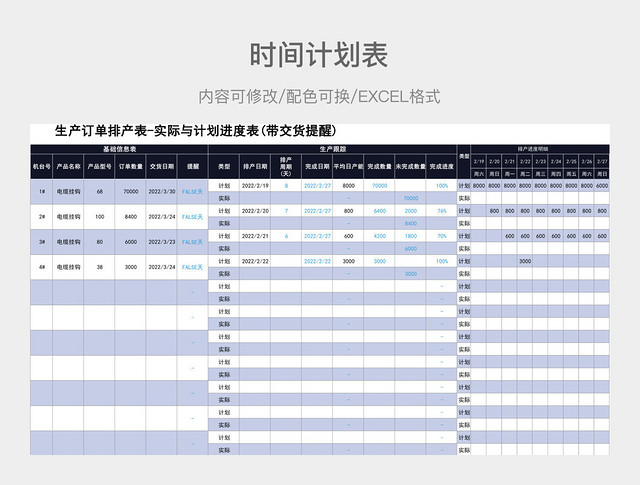
Task: Click the 2/27 date header
Action: point(602,162)
